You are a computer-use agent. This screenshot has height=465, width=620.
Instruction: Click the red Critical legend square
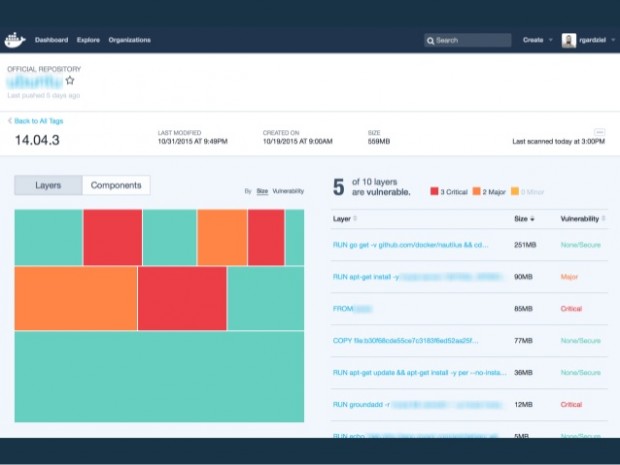coord(434,191)
